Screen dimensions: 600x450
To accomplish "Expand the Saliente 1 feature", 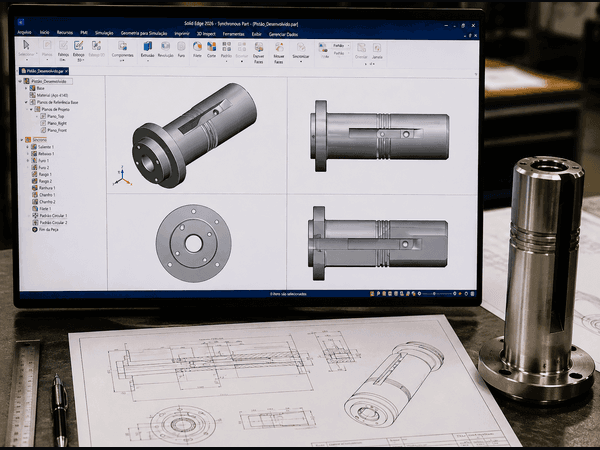I will pos(28,147).
